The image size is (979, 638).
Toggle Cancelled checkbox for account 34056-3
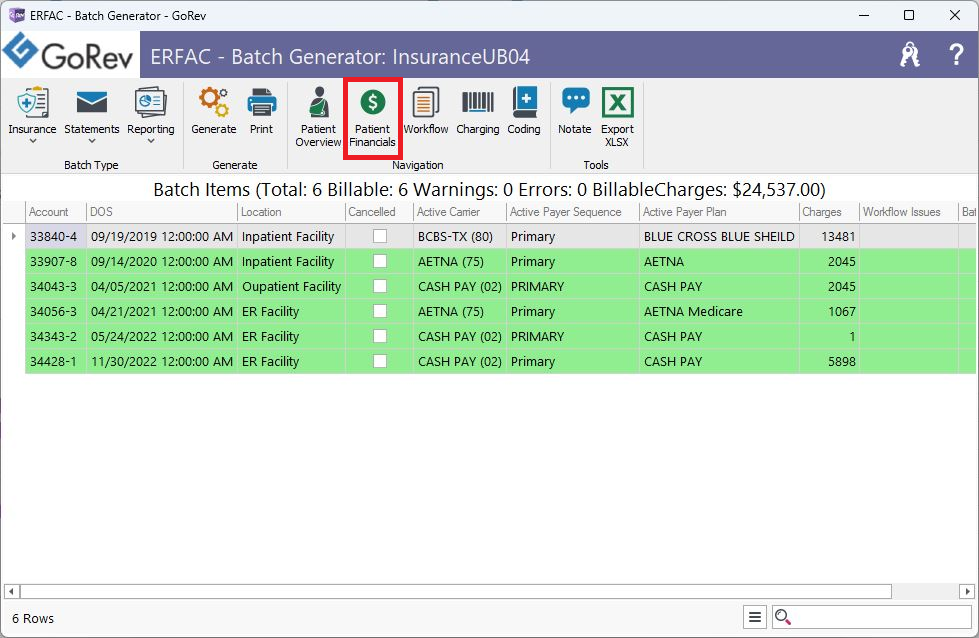(380, 311)
